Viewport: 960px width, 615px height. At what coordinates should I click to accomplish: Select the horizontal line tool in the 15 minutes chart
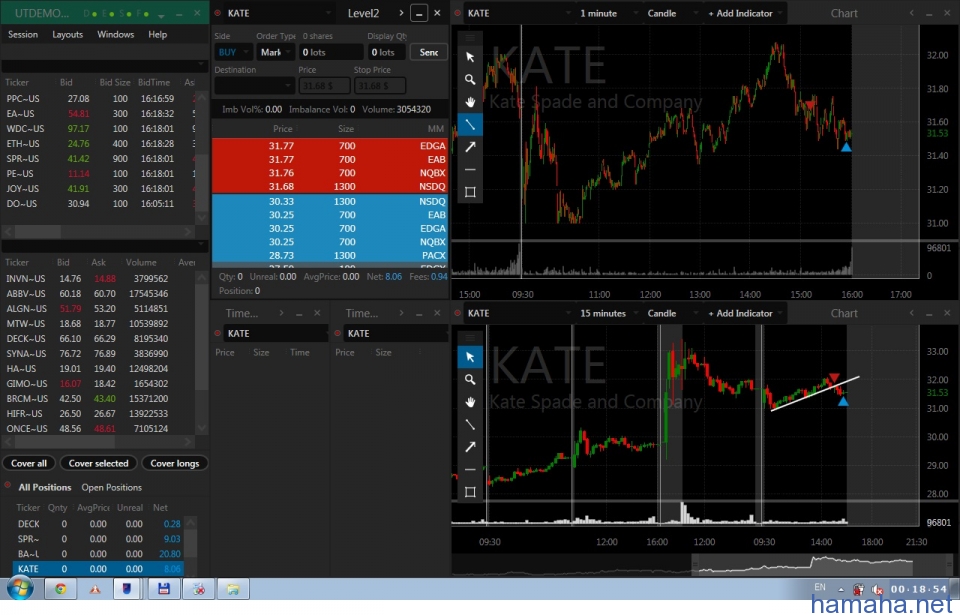point(470,470)
